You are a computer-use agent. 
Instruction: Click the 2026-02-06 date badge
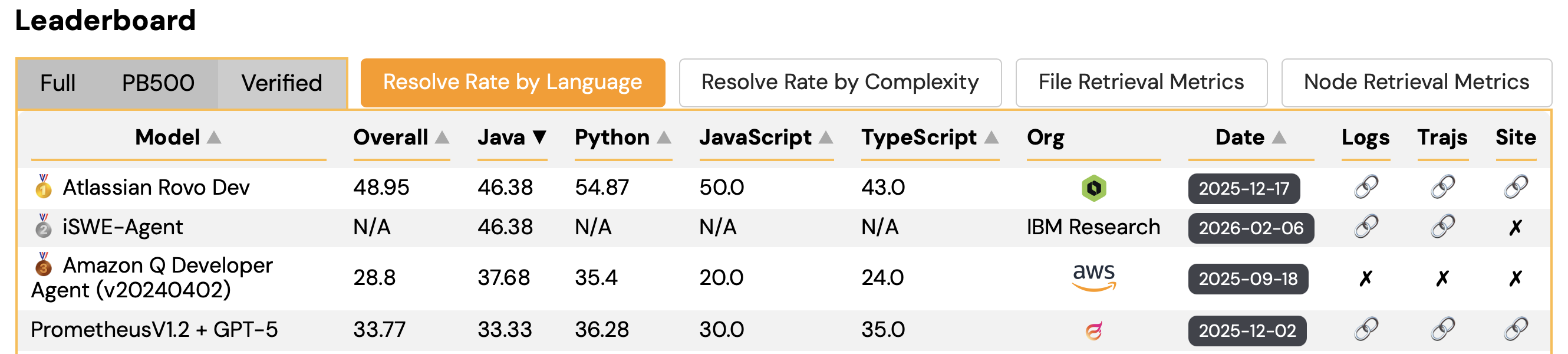(1250, 228)
